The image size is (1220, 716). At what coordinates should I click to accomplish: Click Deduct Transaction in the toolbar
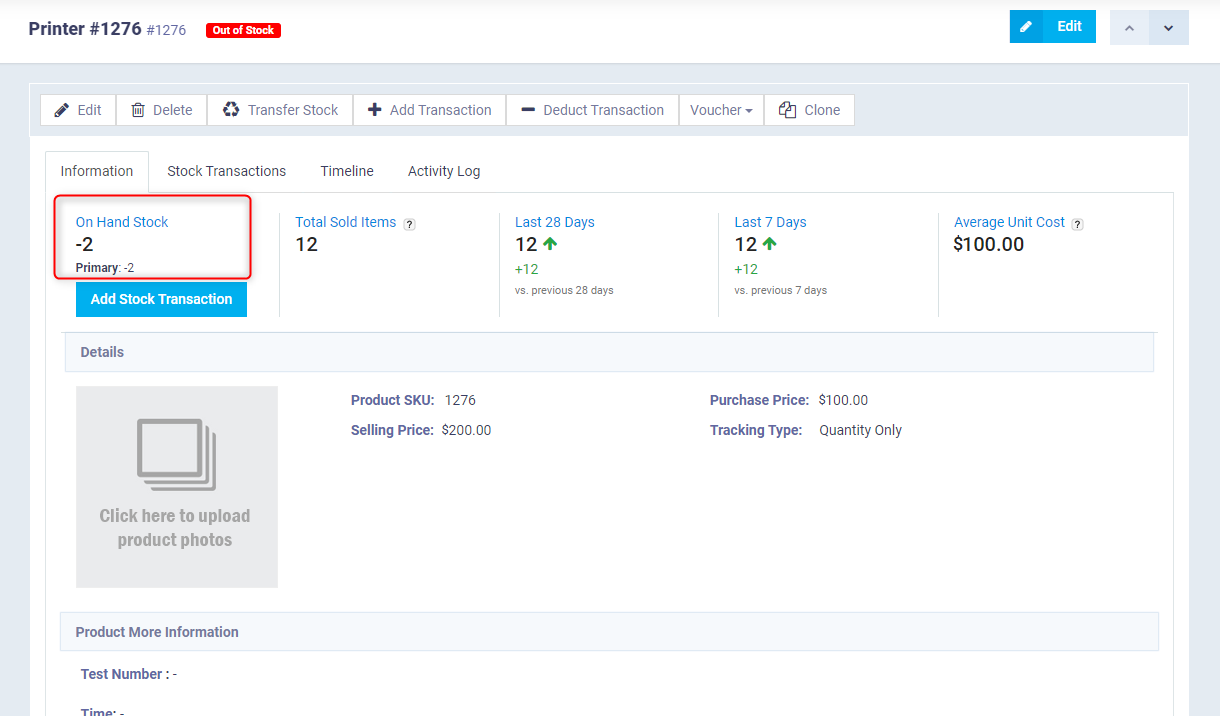coord(593,110)
